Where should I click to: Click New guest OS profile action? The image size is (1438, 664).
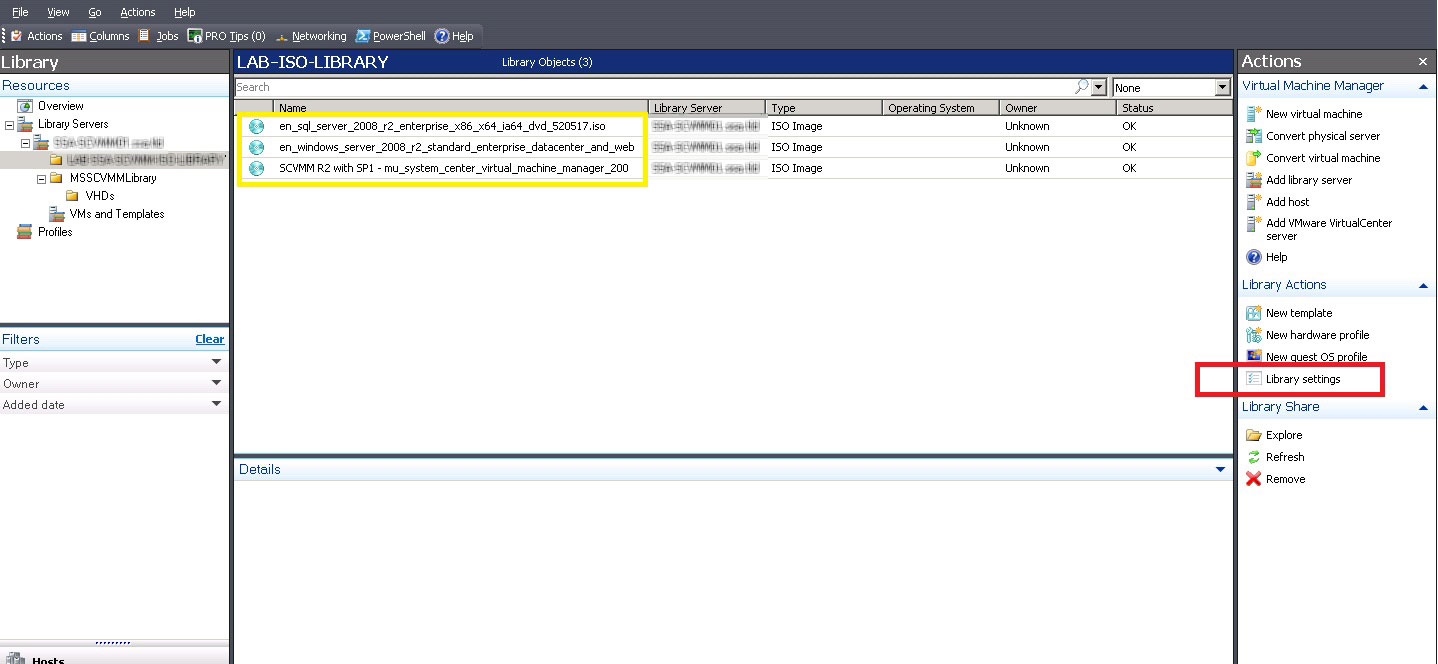1316,357
